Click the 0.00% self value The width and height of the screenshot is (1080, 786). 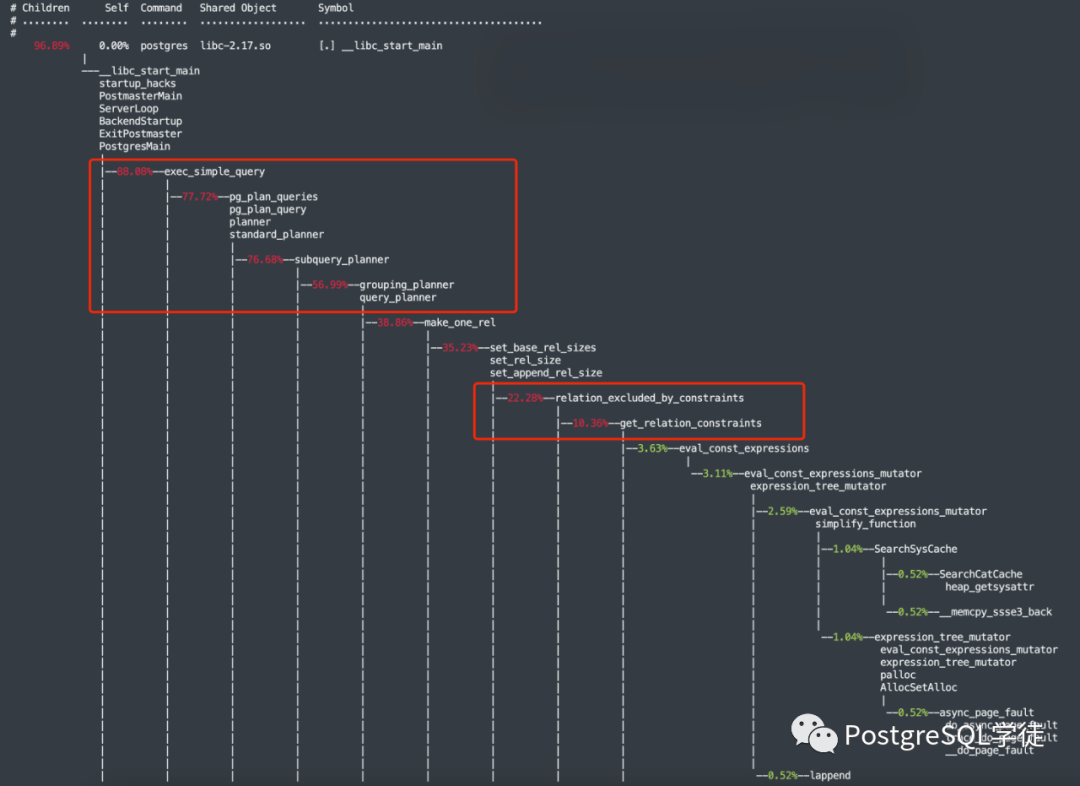click(114, 45)
